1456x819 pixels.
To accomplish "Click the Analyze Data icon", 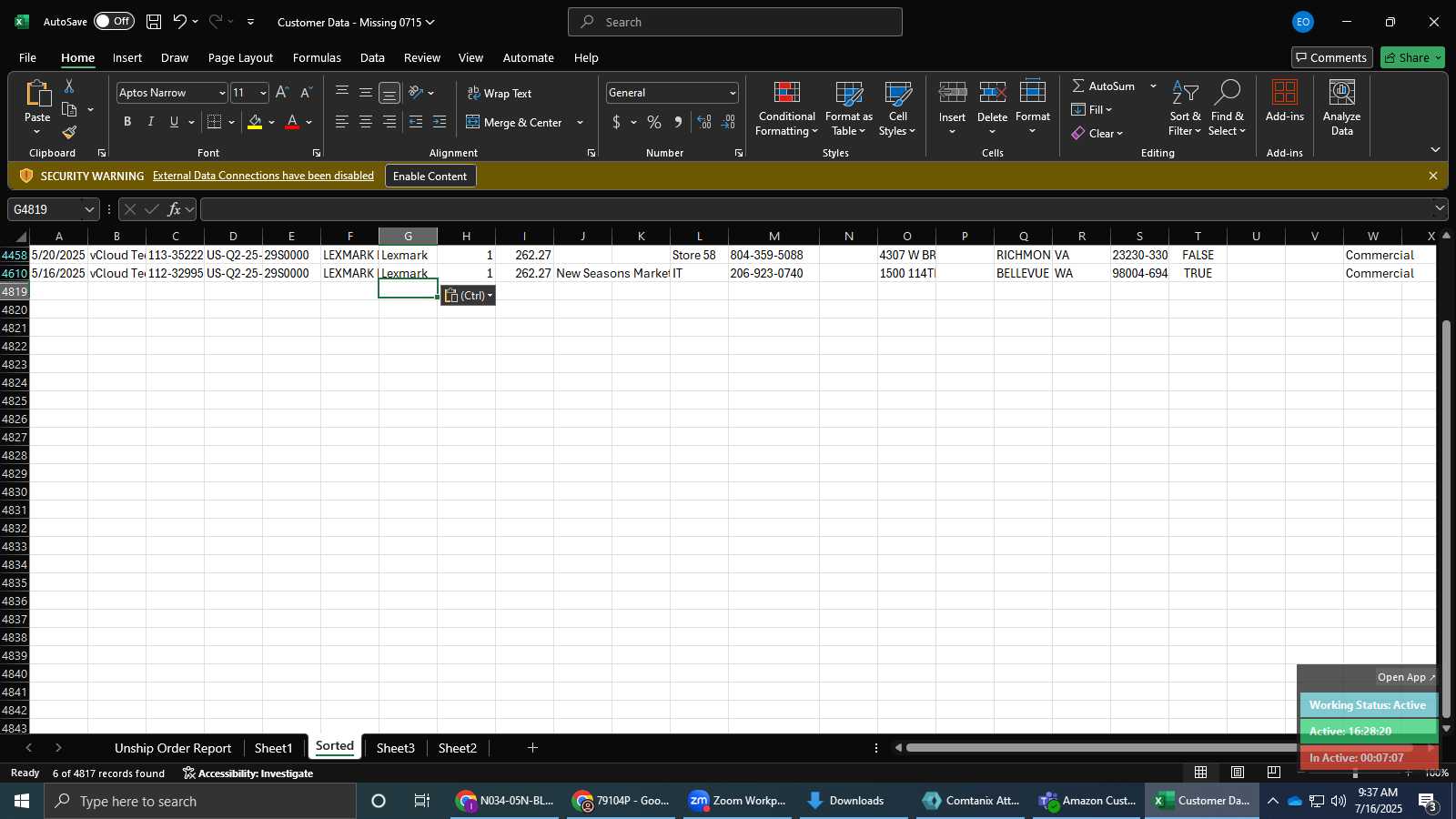I will point(1341,92).
